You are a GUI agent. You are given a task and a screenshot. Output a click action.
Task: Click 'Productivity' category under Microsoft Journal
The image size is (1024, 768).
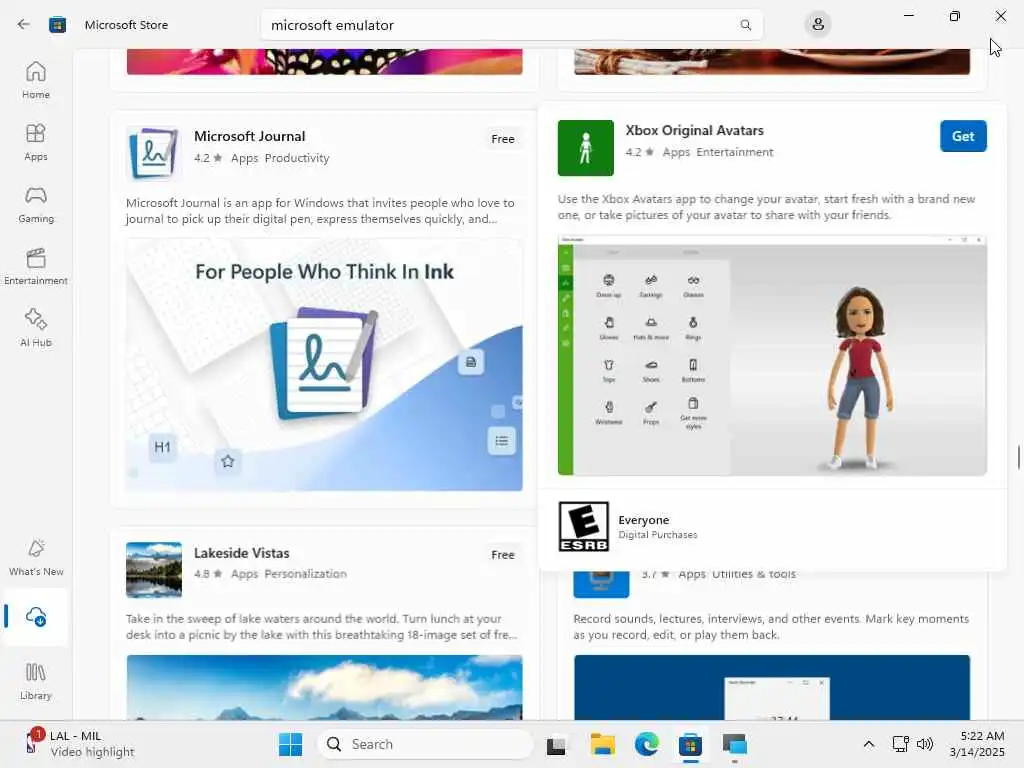[x=296, y=158]
